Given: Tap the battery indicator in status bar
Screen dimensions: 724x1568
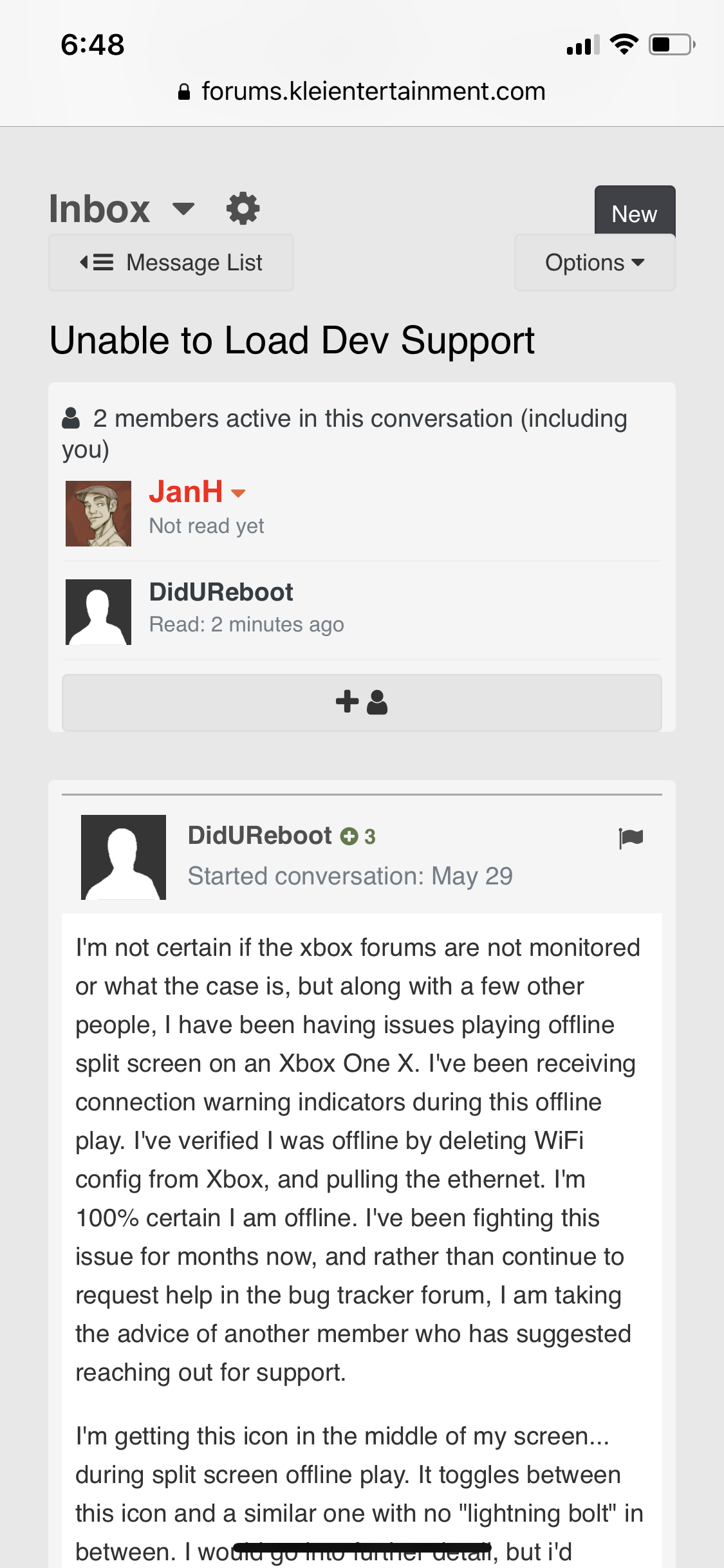Looking at the screenshot, I should (671, 45).
